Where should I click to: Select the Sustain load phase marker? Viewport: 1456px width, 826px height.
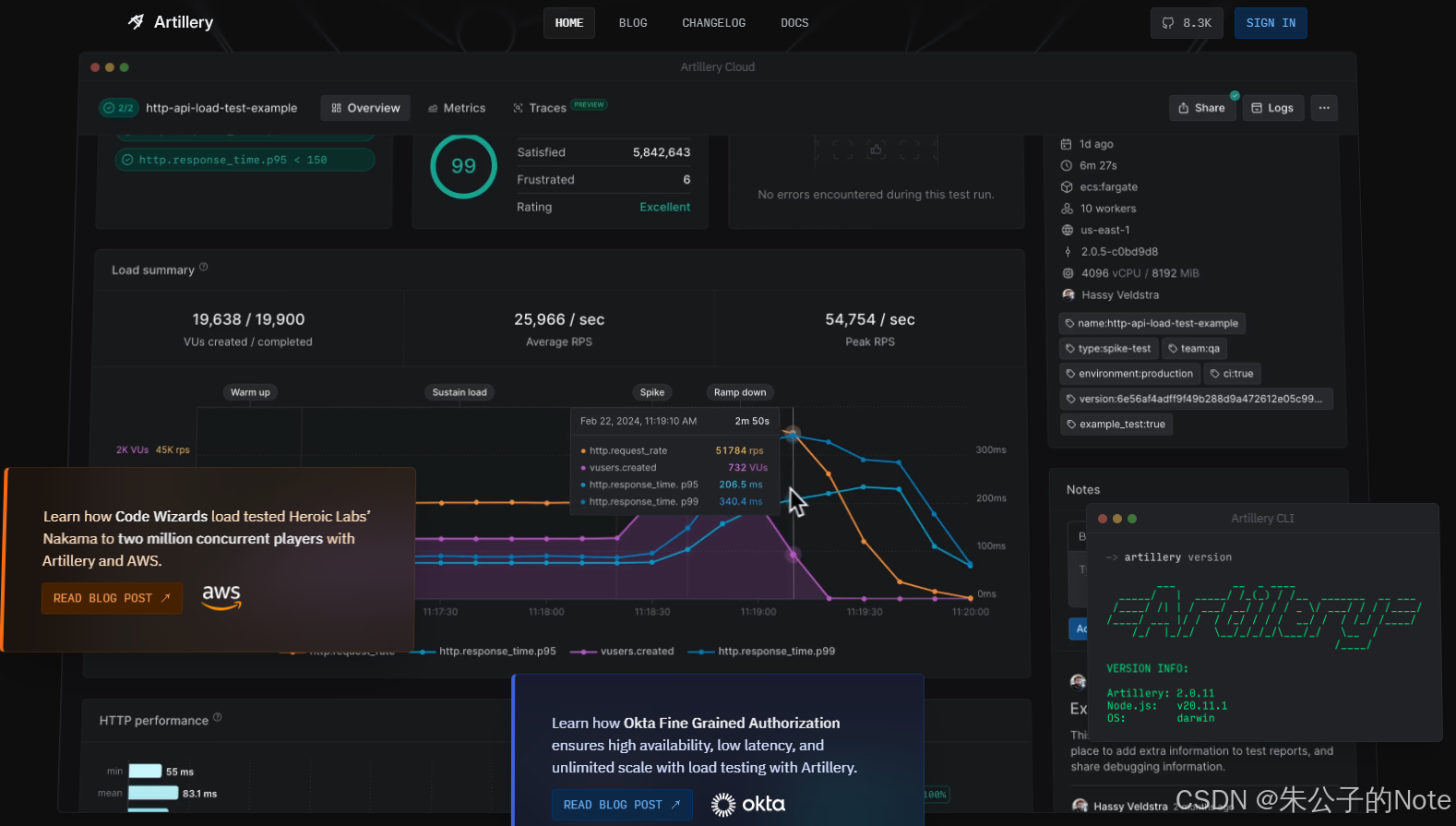459,392
